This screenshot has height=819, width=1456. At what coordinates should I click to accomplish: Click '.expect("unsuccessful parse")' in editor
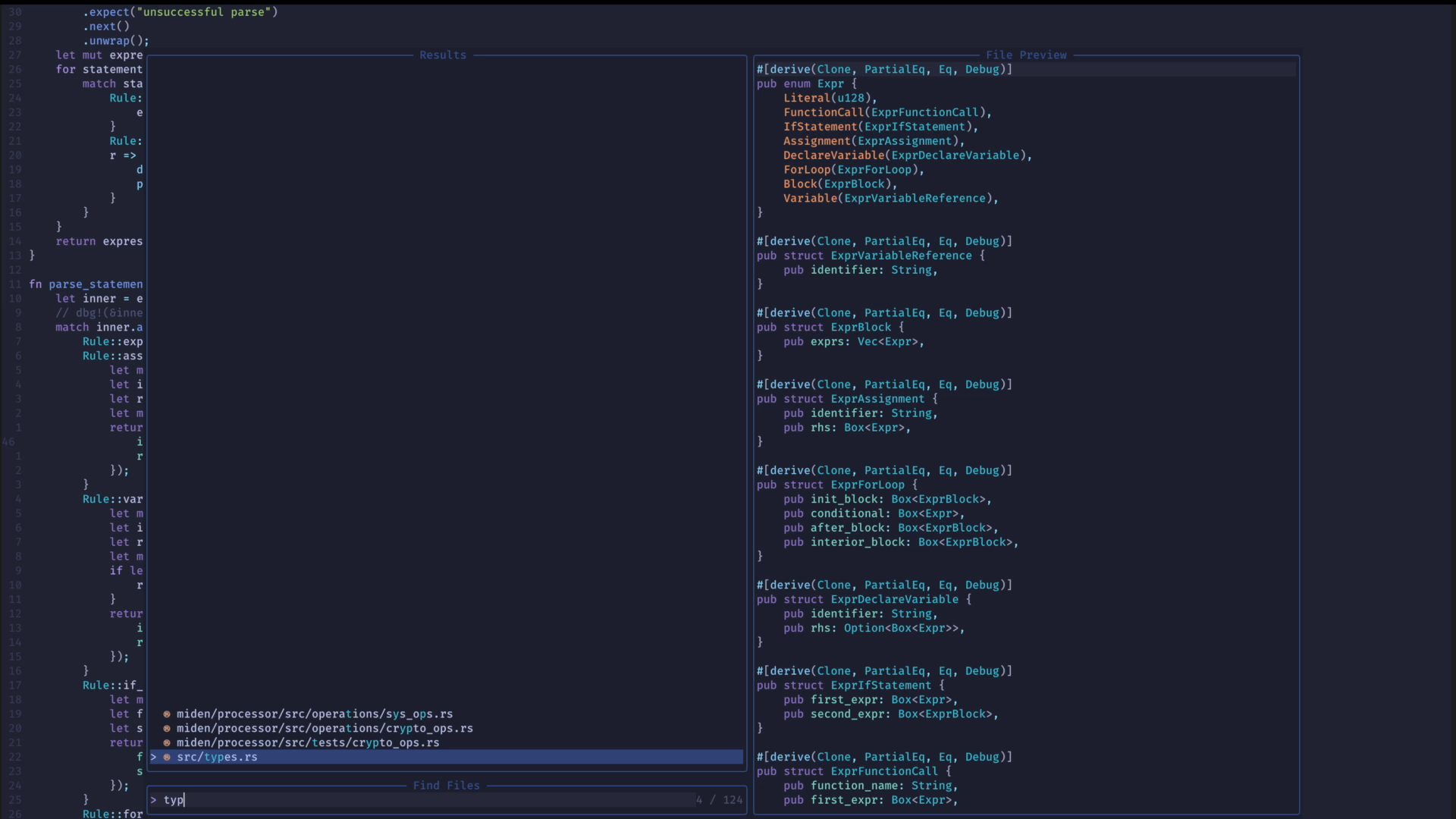tap(180, 12)
